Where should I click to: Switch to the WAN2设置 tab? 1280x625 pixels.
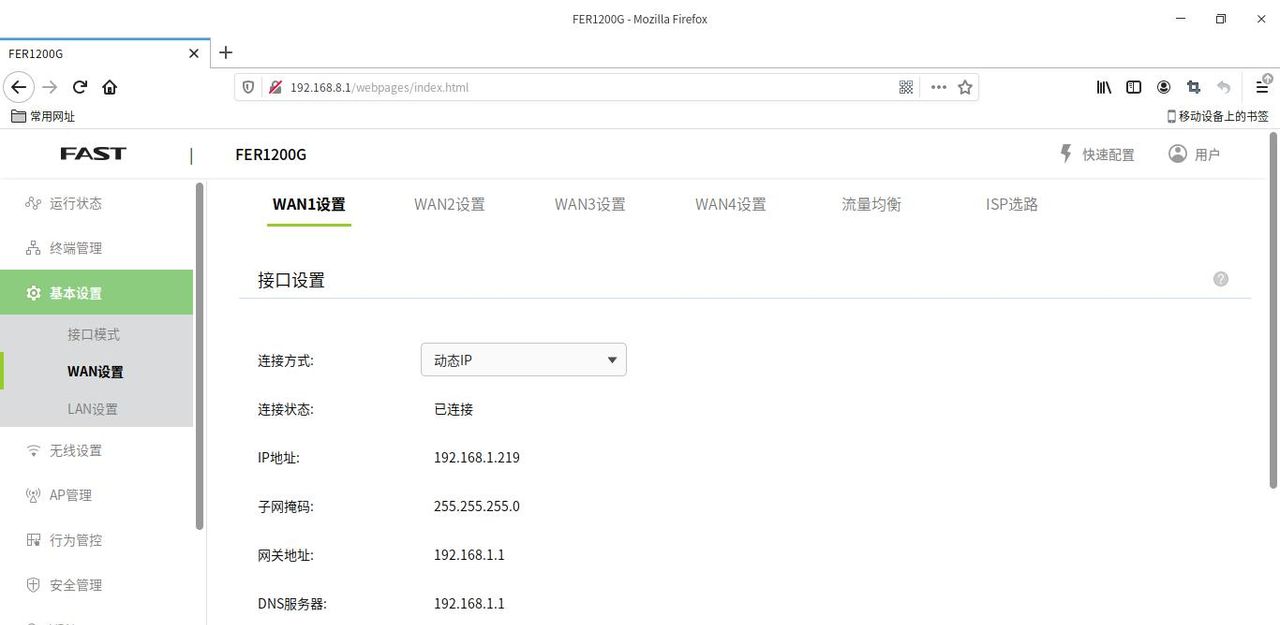(450, 204)
